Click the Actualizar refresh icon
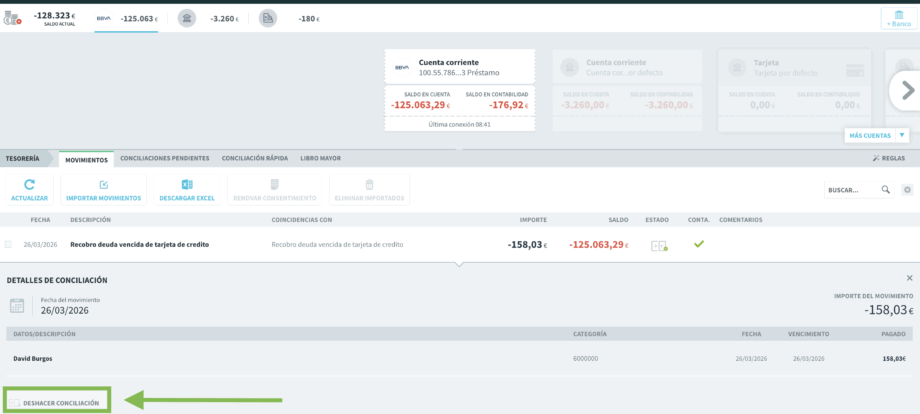Image resolution: width=920 pixels, height=414 pixels. [x=29, y=185]
